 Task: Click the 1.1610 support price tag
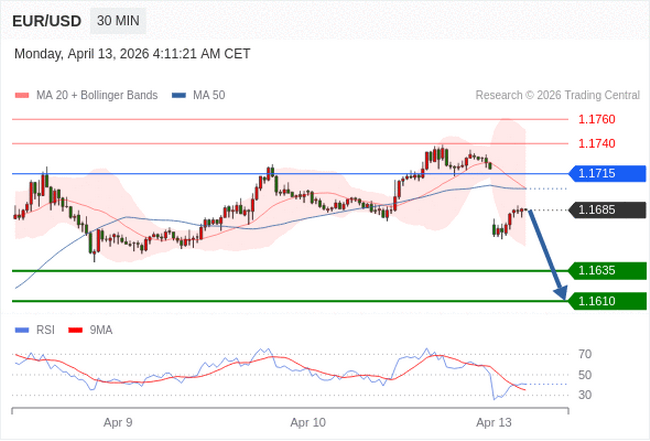[x=607, y=301]
